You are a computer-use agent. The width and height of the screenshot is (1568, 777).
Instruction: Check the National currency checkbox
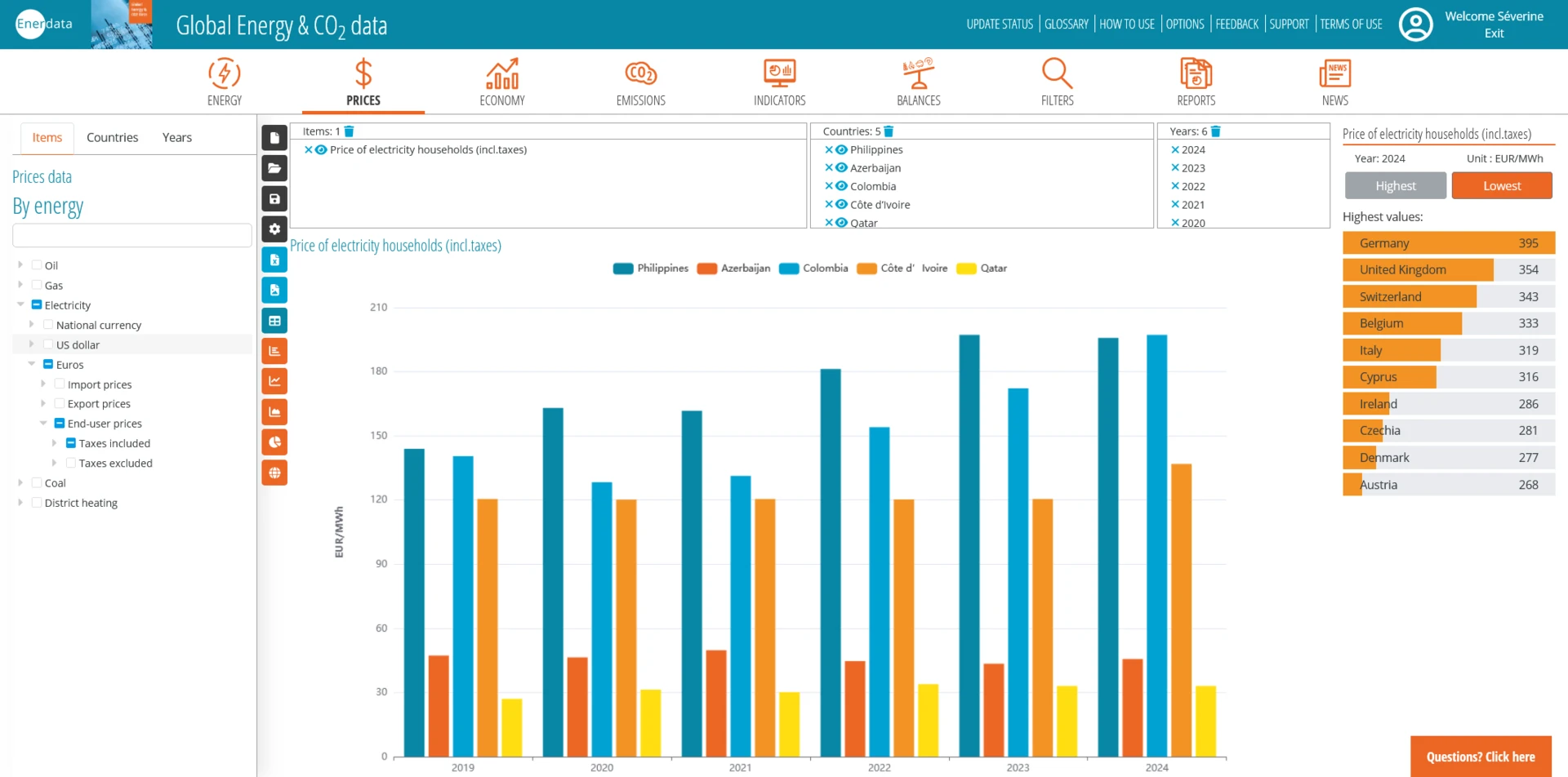pyautogui.click(x=47, y=324)
